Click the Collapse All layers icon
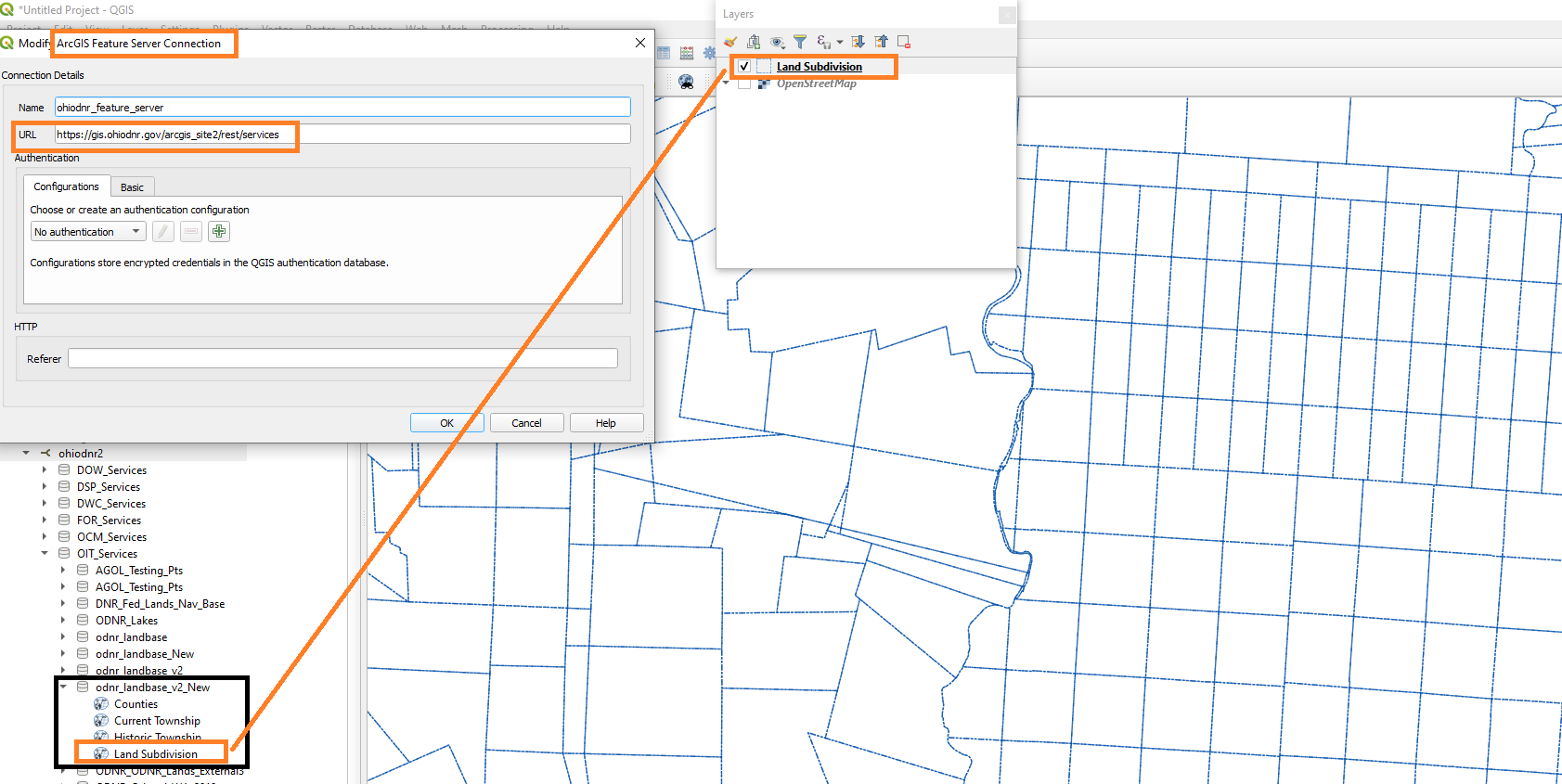The width and height of the screenshot is (1562, 784). tap(882, 42)
